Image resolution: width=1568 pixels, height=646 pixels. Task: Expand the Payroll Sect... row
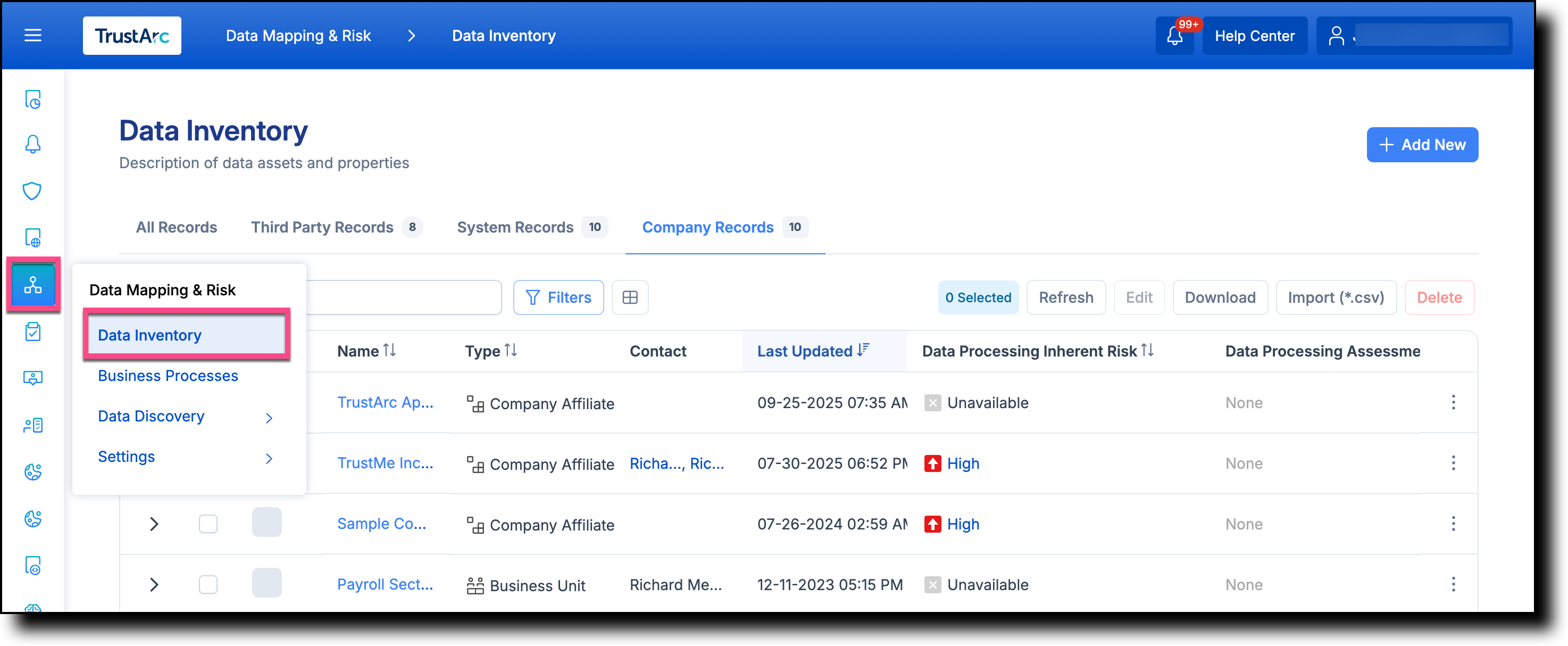[x=154, y=584]
